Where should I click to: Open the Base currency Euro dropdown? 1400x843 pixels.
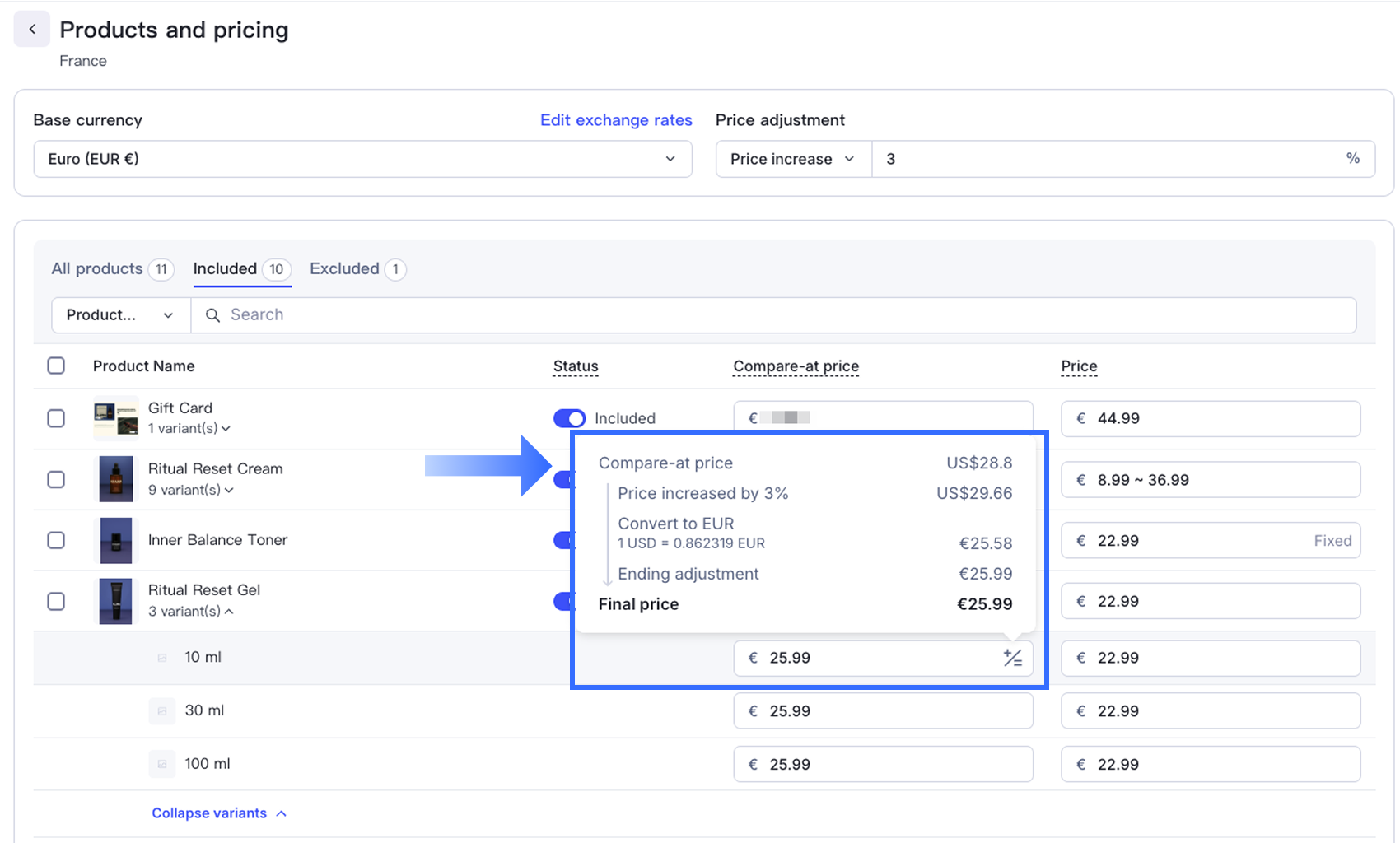[362, 159]
